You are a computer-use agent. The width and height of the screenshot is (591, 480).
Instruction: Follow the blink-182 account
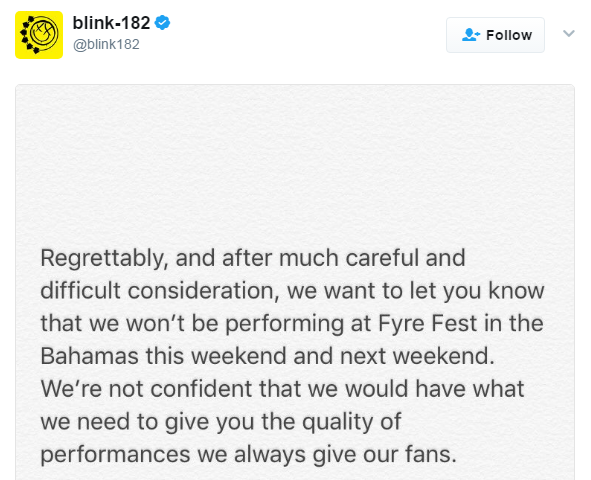(495, 35)
